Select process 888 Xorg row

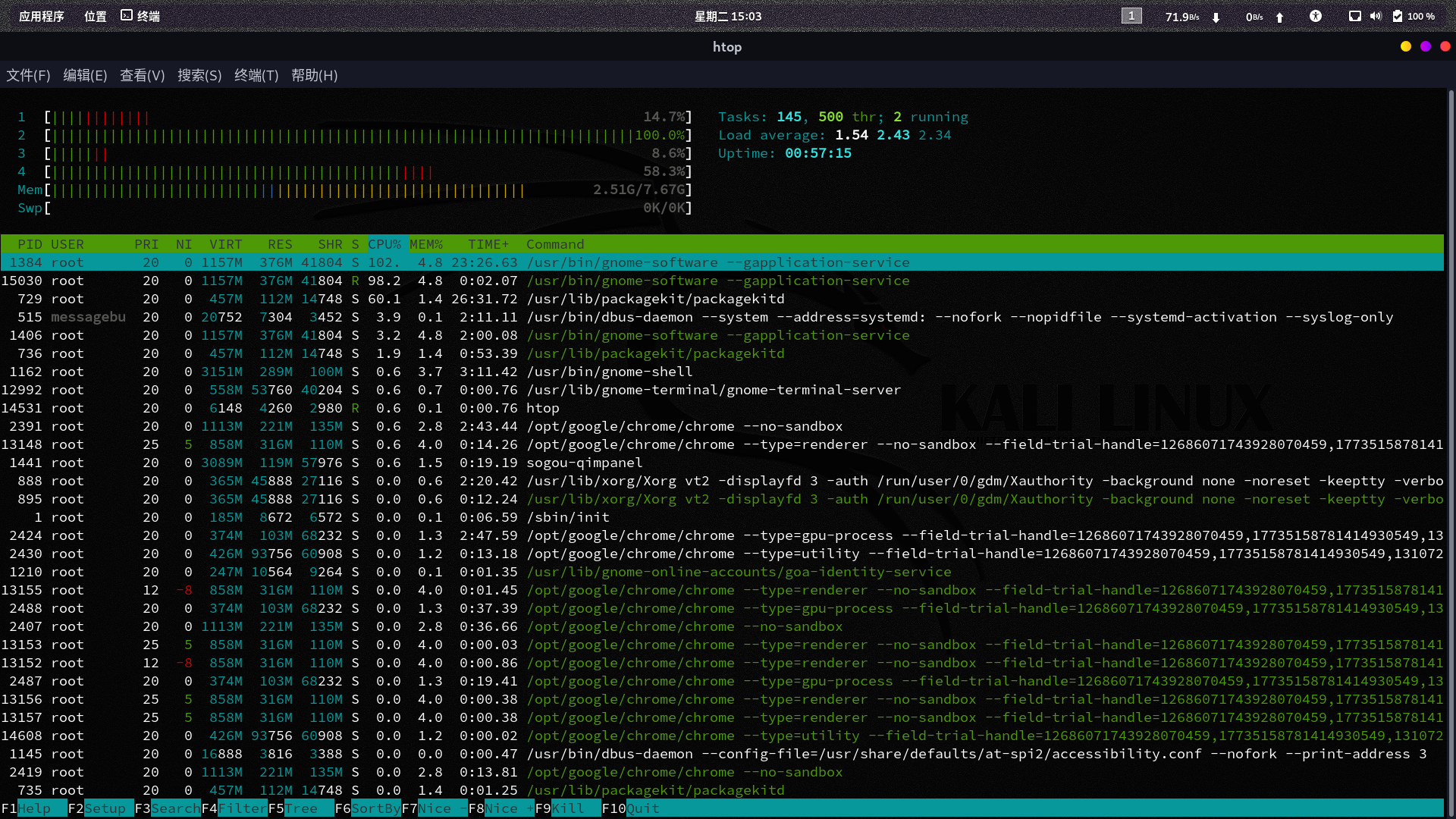coord(722,481)
